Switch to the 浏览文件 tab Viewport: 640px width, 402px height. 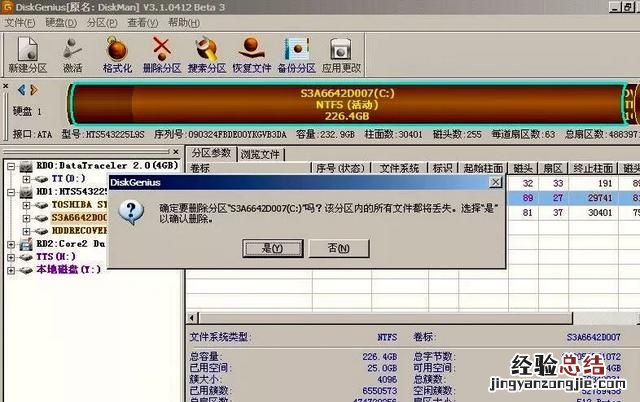pos(260,155)
